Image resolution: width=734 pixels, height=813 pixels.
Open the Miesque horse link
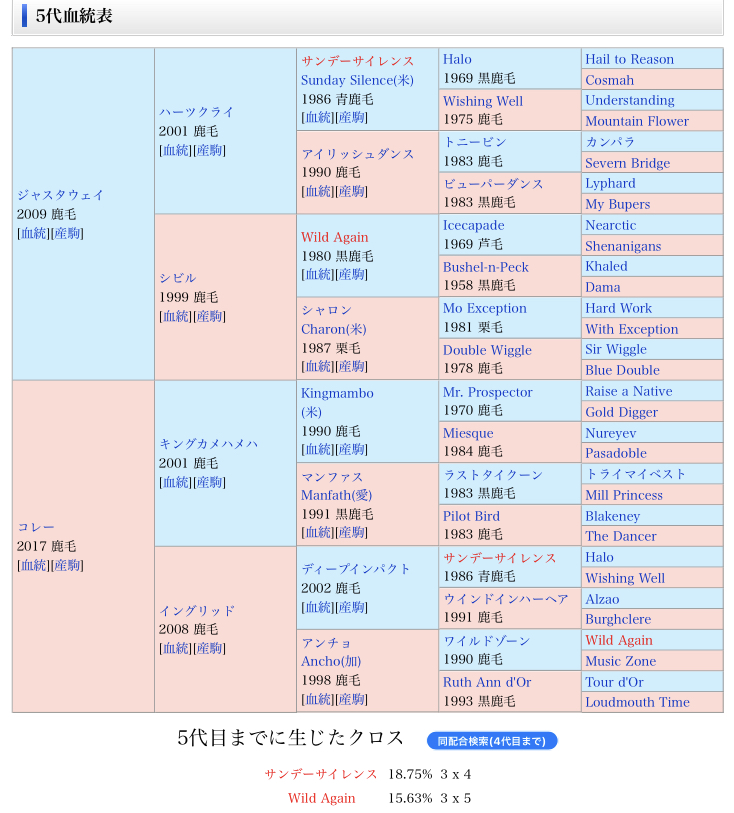click(468, 433)
